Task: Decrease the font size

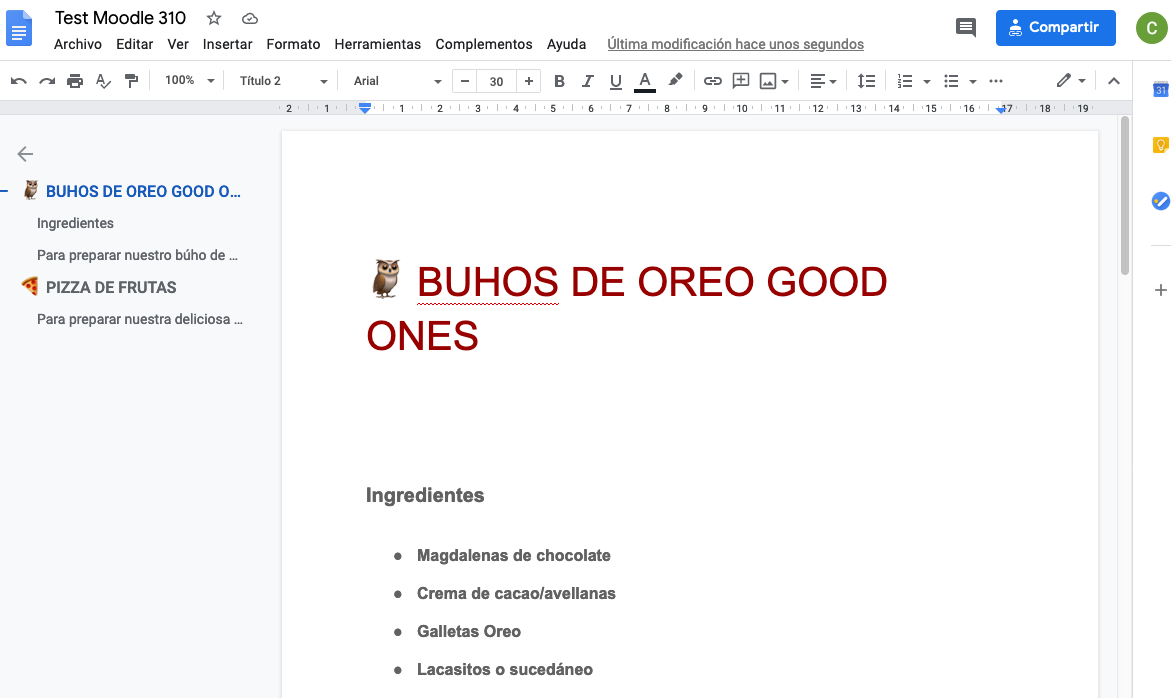Action: (465, 81)
